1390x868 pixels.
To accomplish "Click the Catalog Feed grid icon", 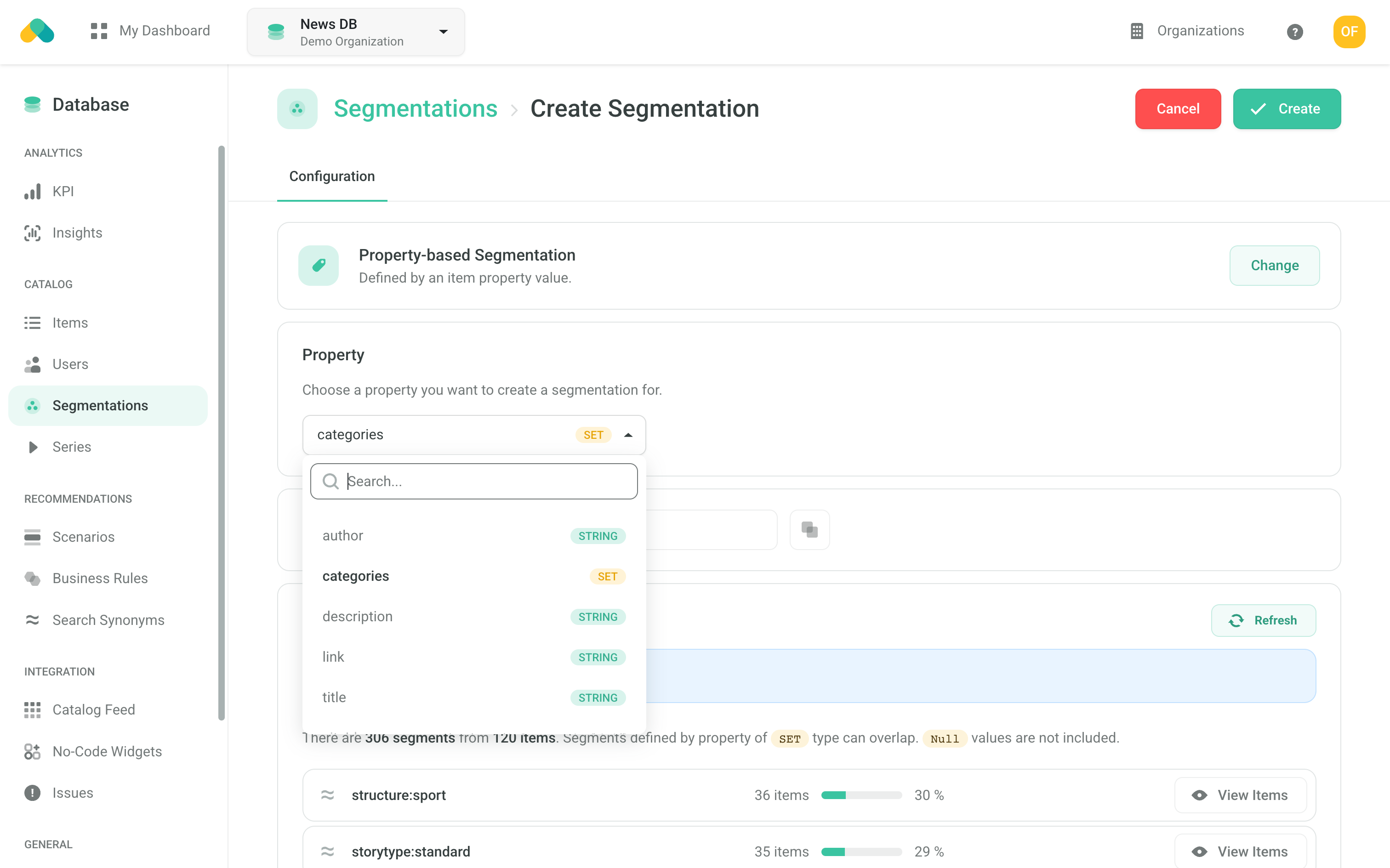I will tap(33, 709).
